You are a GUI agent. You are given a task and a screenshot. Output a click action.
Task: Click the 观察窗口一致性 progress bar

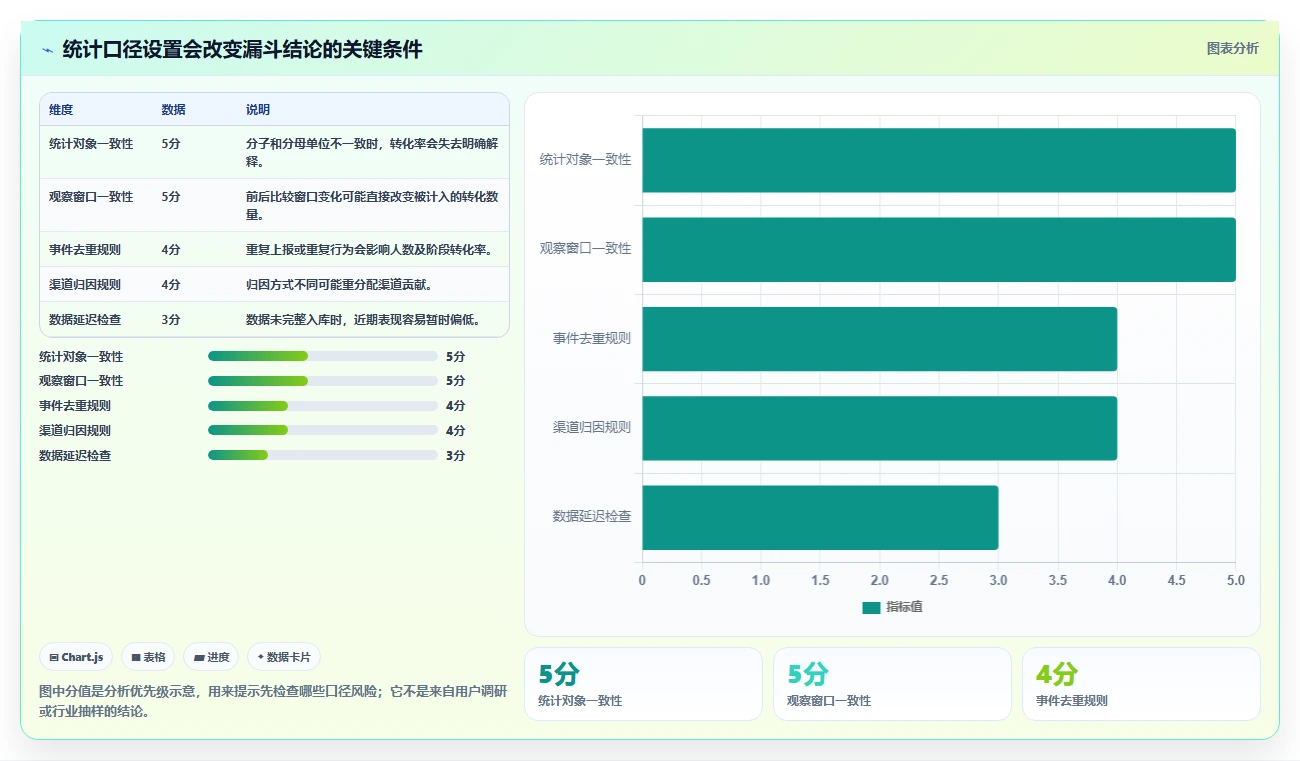[x=323, y=381]
